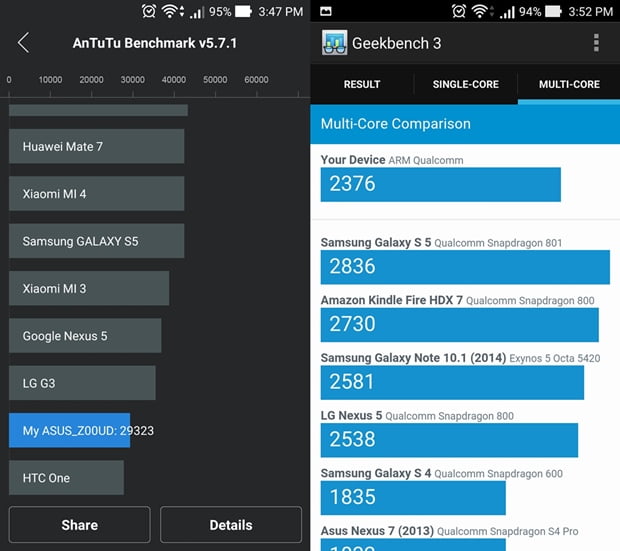Tap LG Nexus 5 device label
The image size is (620, 551).
[417, 416]
